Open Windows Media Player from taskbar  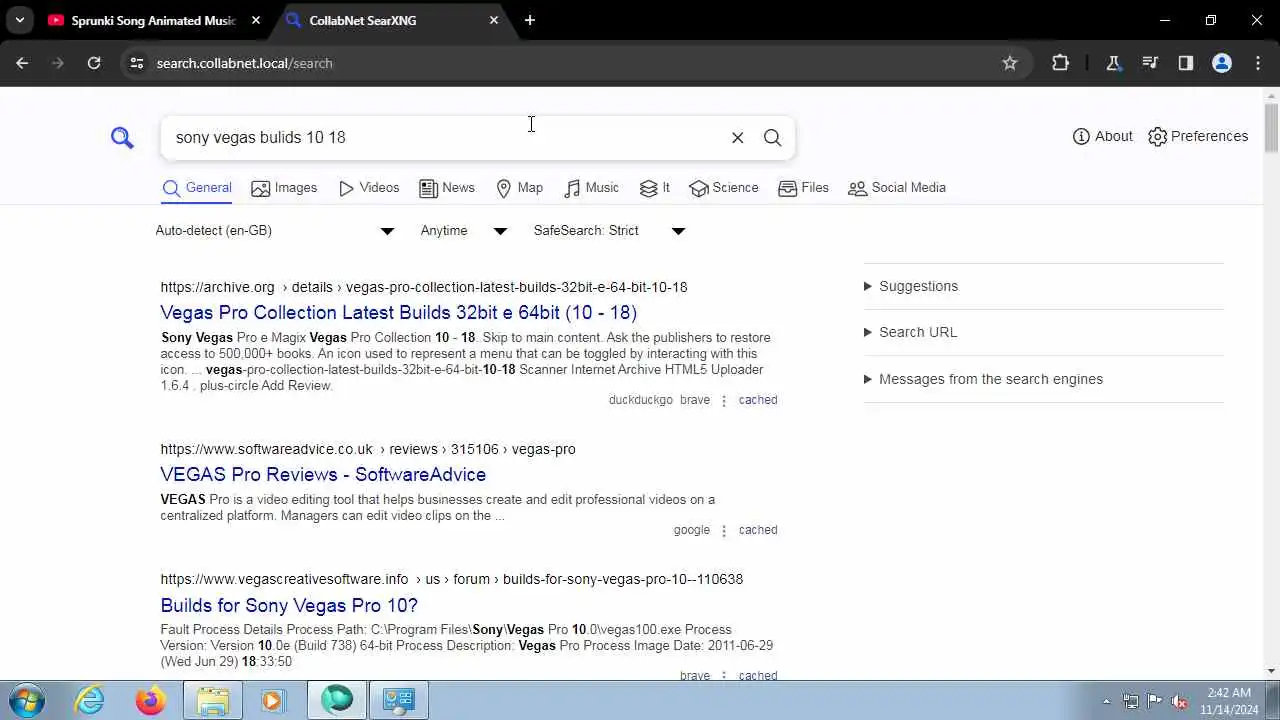point(273,700)
